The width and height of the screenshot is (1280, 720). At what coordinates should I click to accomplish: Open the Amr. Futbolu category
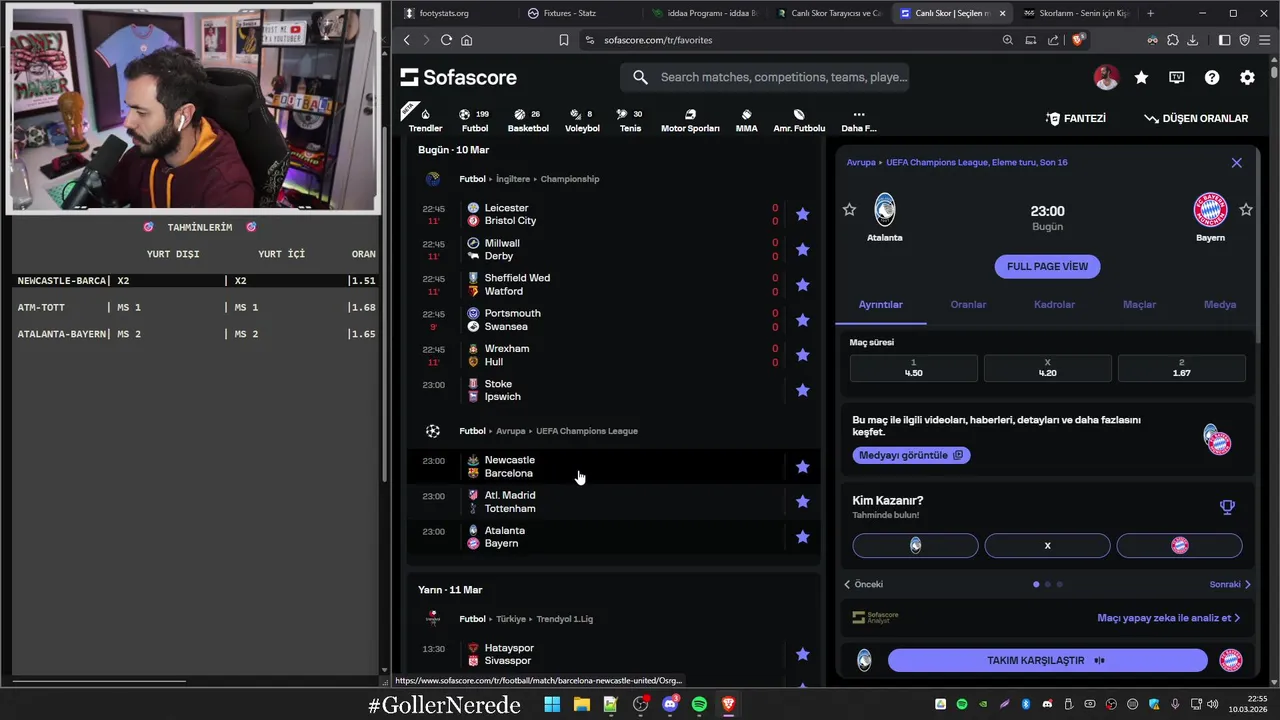799,120
